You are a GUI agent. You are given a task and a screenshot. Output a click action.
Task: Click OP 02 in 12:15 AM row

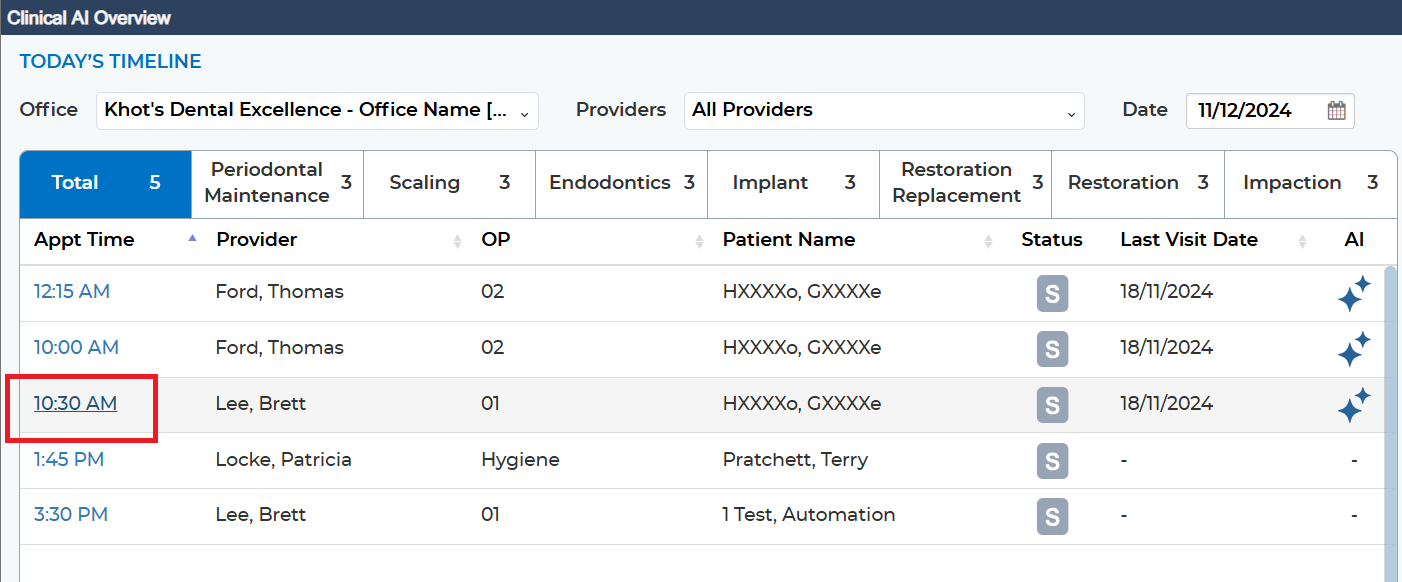point(493,292)
